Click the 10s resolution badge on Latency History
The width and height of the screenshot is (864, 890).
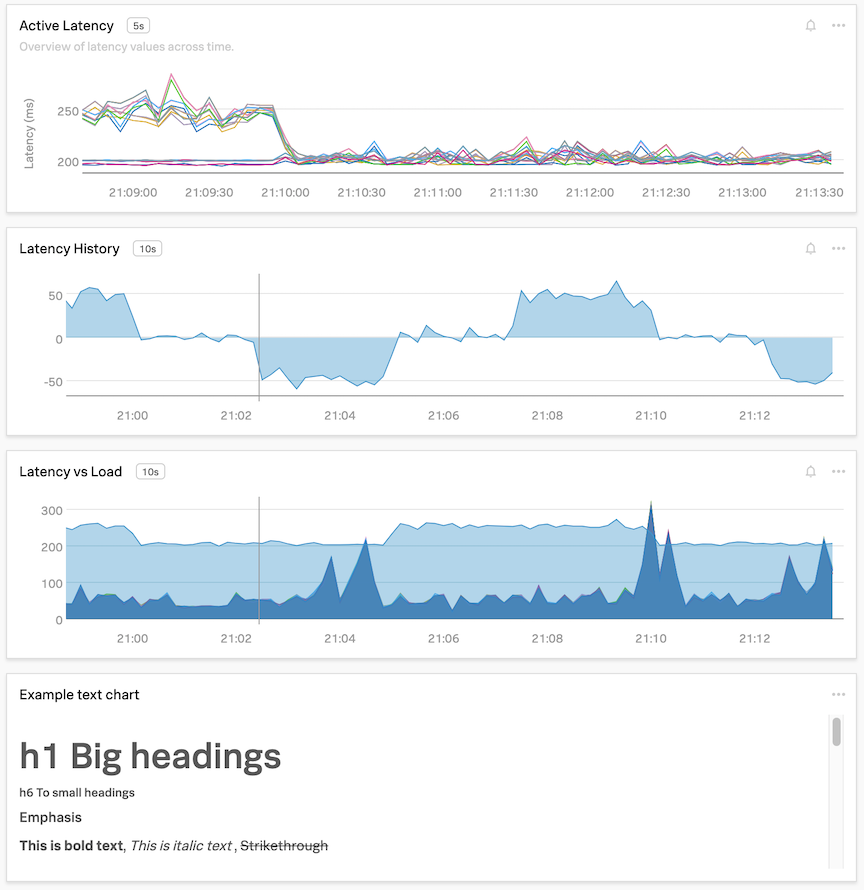147,249
